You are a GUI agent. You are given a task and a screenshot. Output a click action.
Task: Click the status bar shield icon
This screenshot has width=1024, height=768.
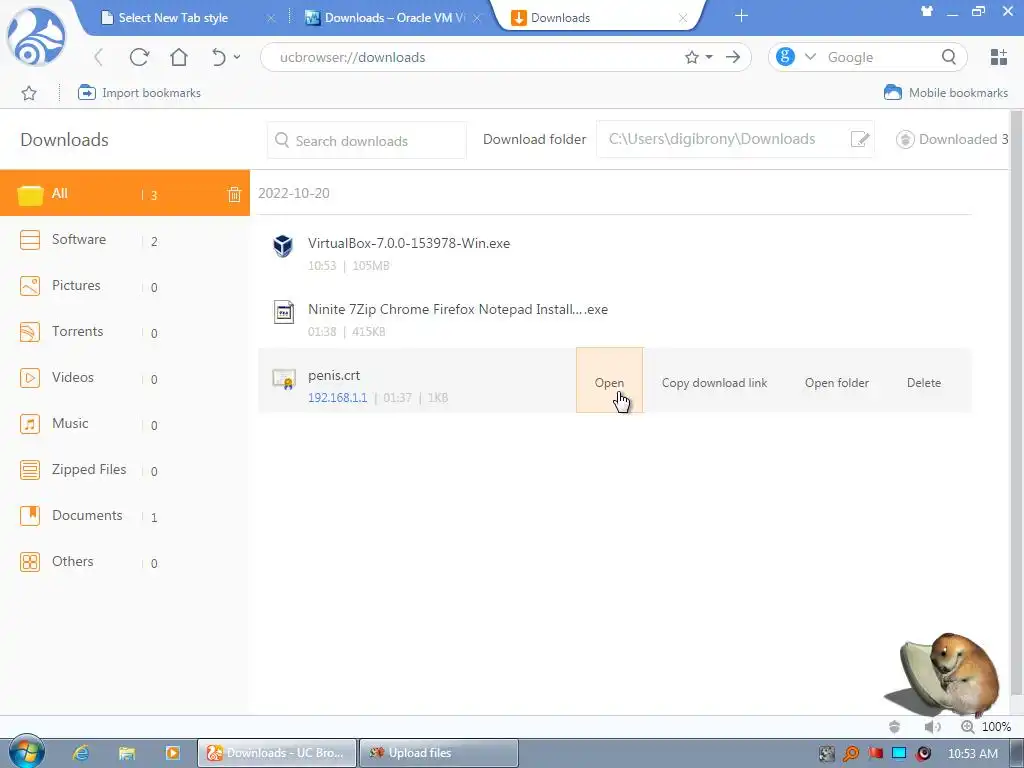895,727
